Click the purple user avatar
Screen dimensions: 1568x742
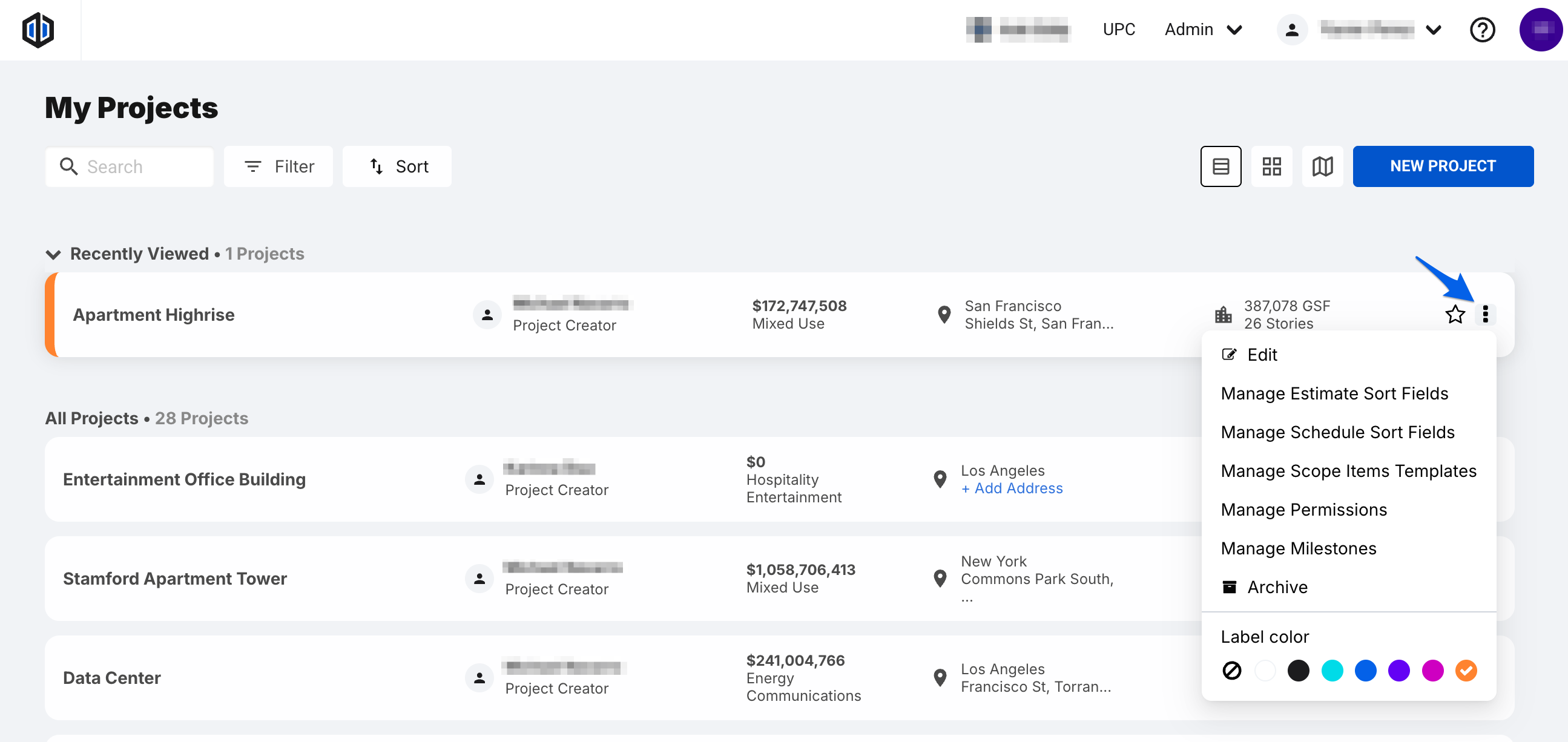click(x=1540, y=30)
